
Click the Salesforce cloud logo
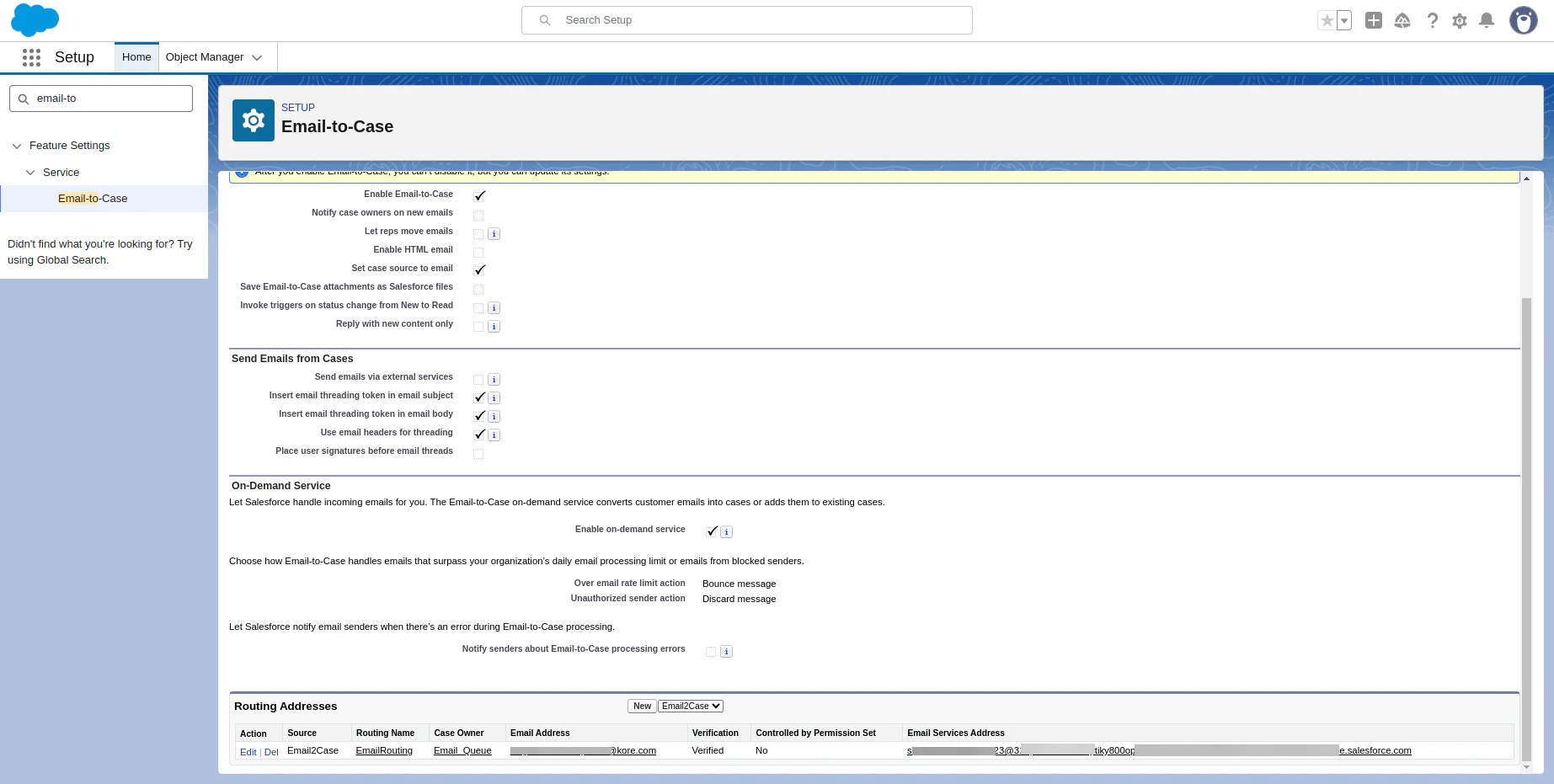tap(35, 19)
